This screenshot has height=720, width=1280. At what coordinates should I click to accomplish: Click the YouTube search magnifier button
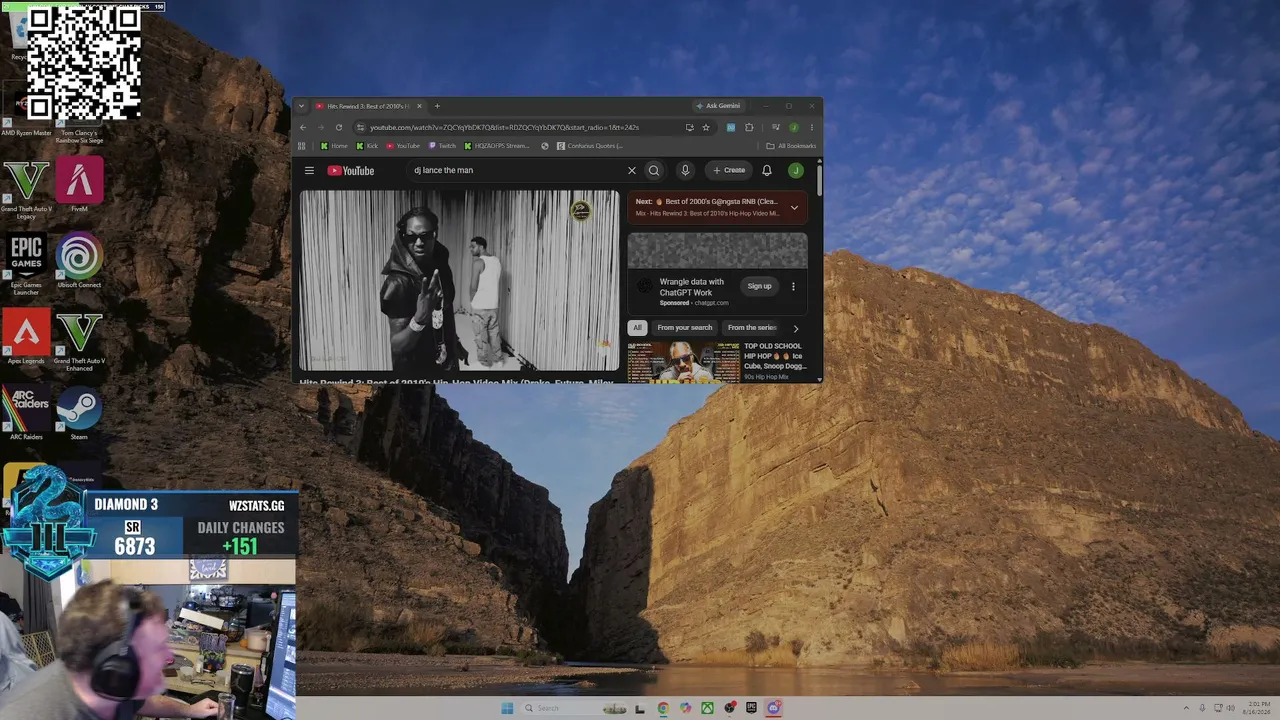click(x=654, y=171)
